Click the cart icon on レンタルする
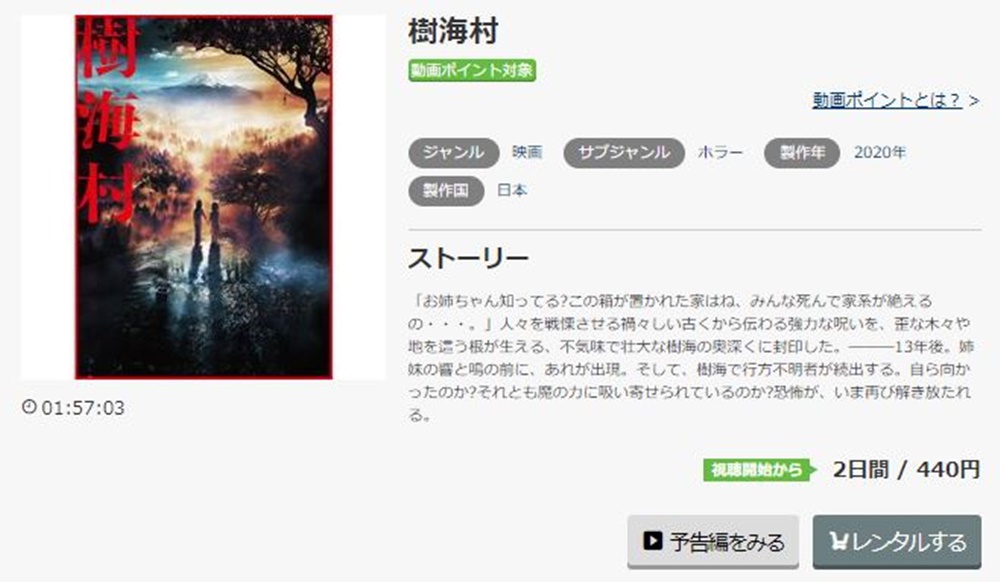1000x582 pixels. [x=838, y=541]
